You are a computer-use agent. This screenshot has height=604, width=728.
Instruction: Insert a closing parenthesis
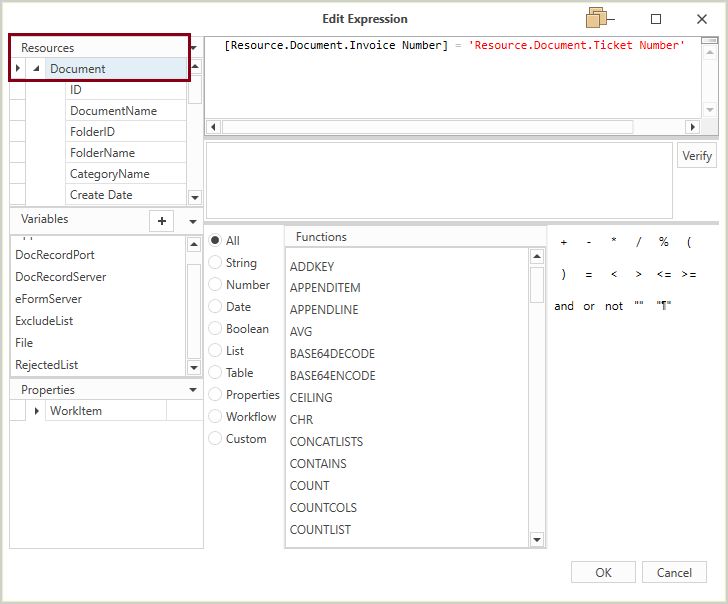[564, 274]
